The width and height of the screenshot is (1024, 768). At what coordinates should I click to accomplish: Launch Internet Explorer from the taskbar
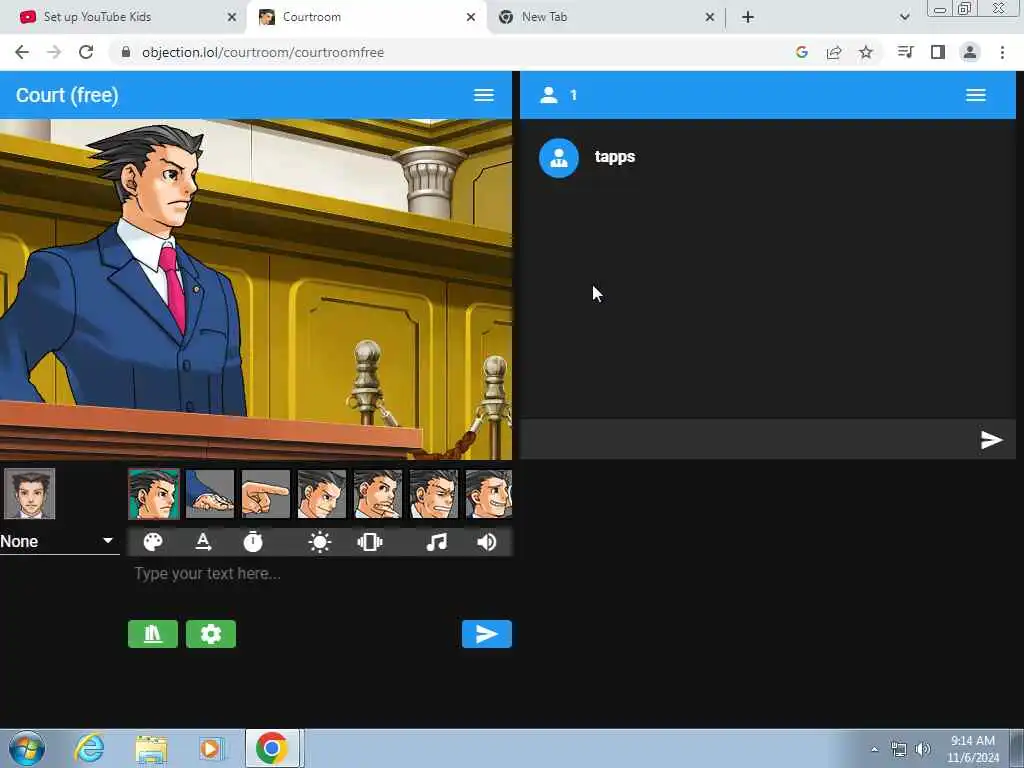pos(89,748)
